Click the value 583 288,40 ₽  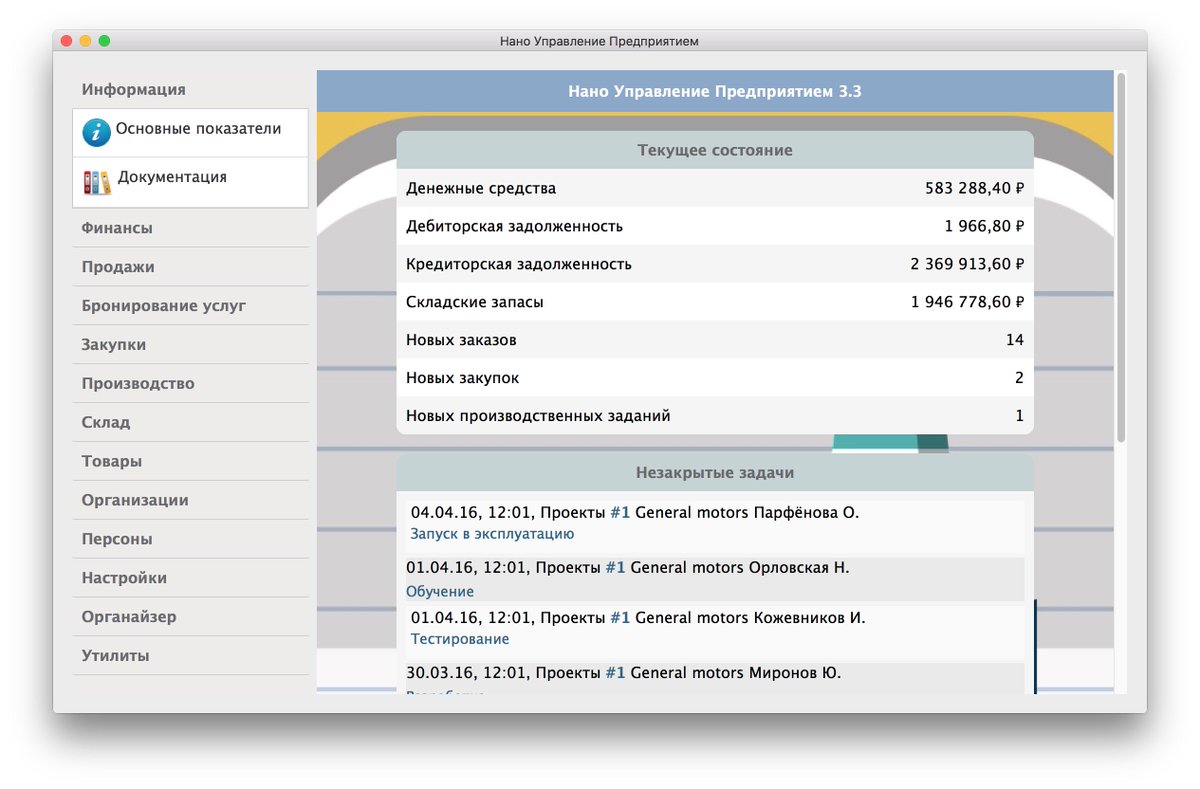[975, 188]
